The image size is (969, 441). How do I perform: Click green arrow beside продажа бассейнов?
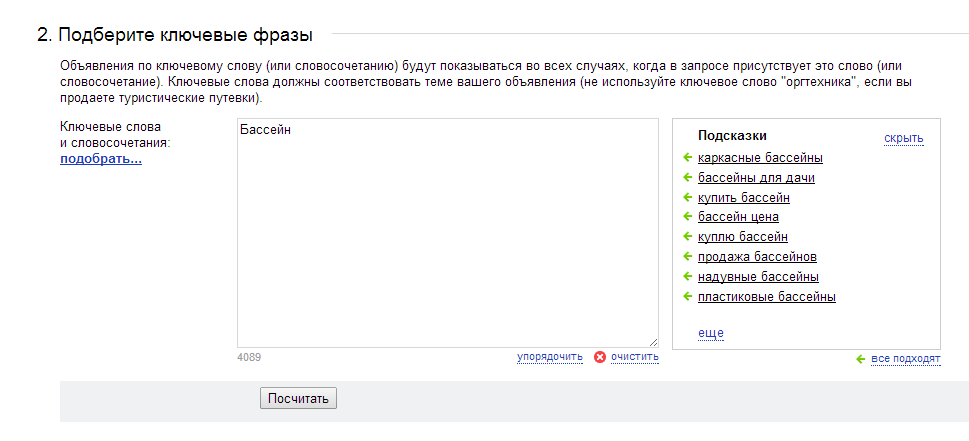[x=687, y=256]
